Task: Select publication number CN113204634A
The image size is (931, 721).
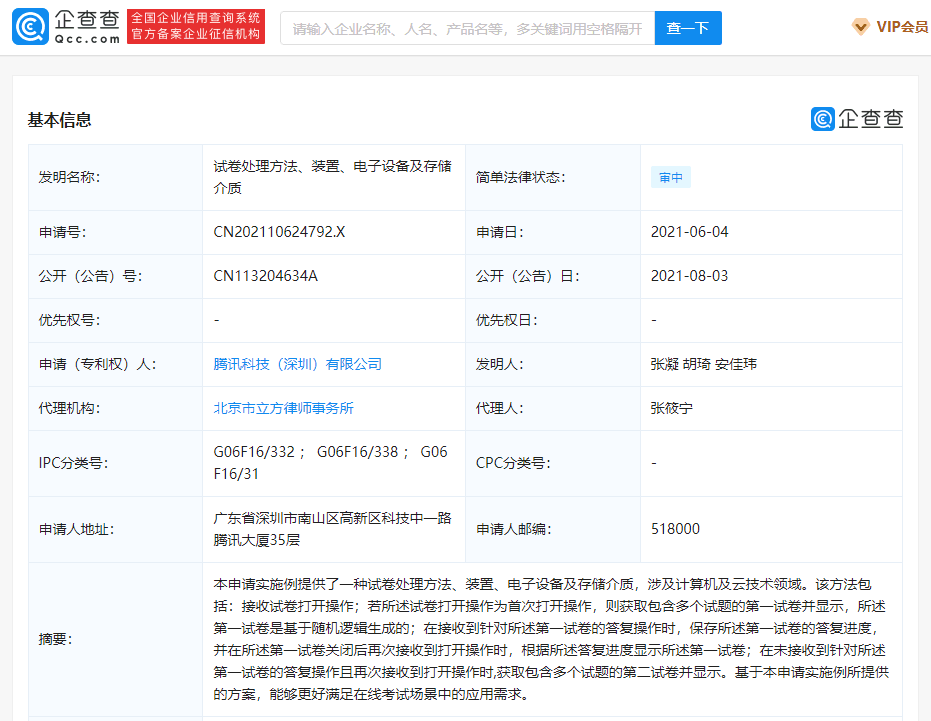Action: tap(265, 276)
